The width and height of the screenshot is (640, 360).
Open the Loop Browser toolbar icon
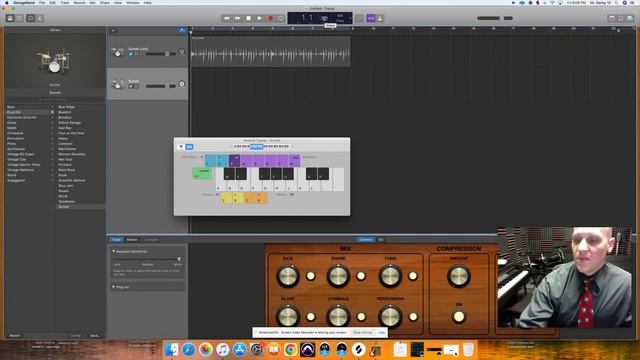621,18
